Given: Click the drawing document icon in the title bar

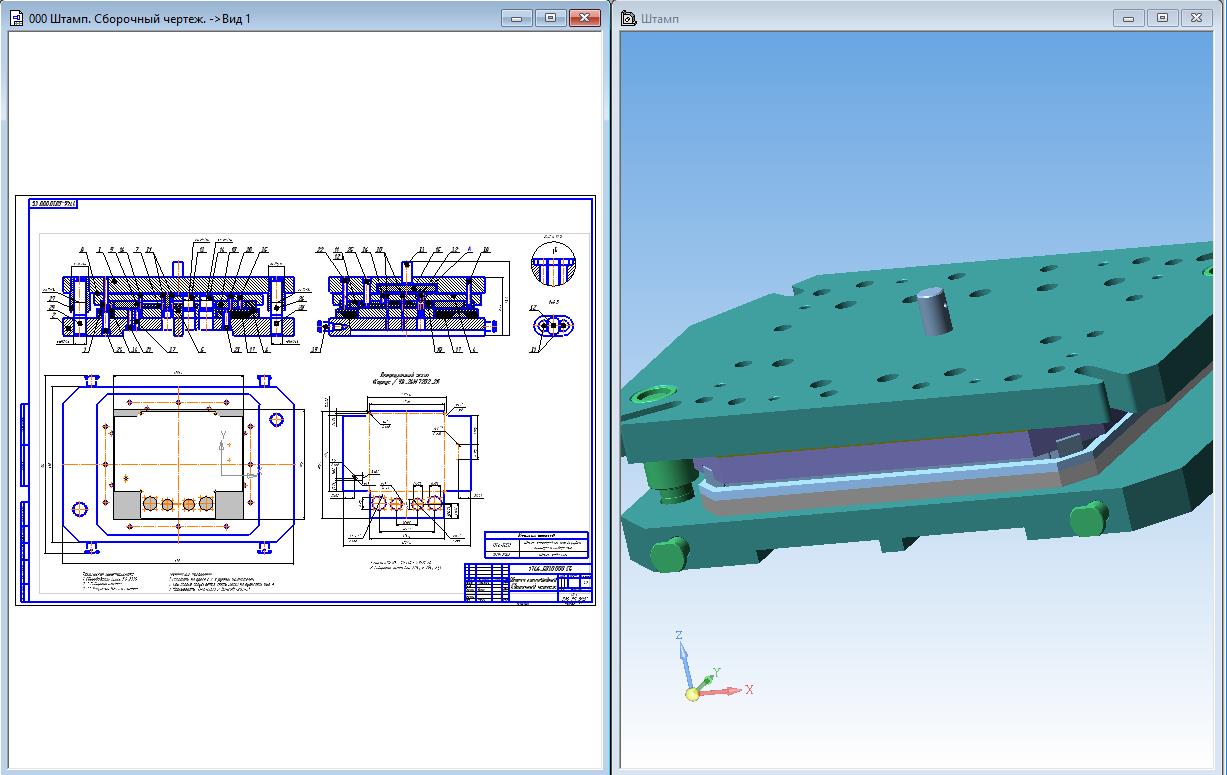Looking at the screenshot, I should [17, 19].
